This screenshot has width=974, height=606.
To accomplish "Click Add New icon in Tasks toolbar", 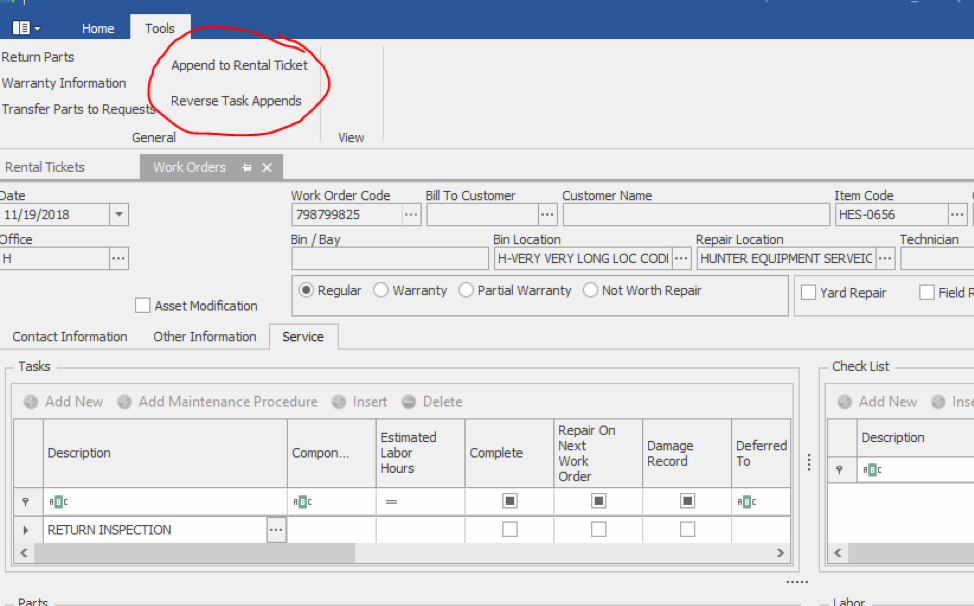I will 31,402.
